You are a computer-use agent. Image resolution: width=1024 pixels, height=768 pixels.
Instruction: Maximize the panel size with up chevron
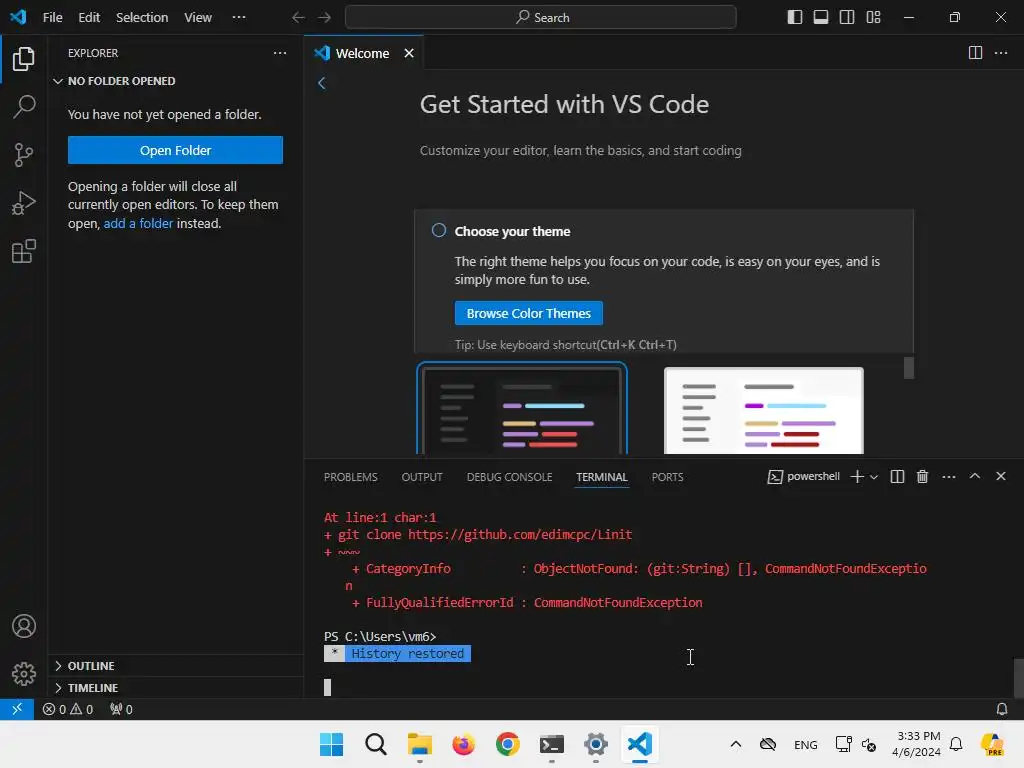[x=975, y=476]
